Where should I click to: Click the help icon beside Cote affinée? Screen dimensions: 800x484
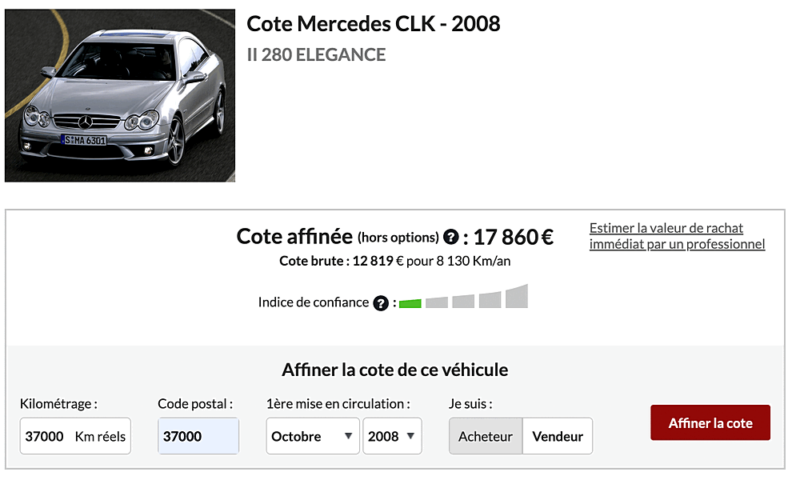[x=451, y=238]
